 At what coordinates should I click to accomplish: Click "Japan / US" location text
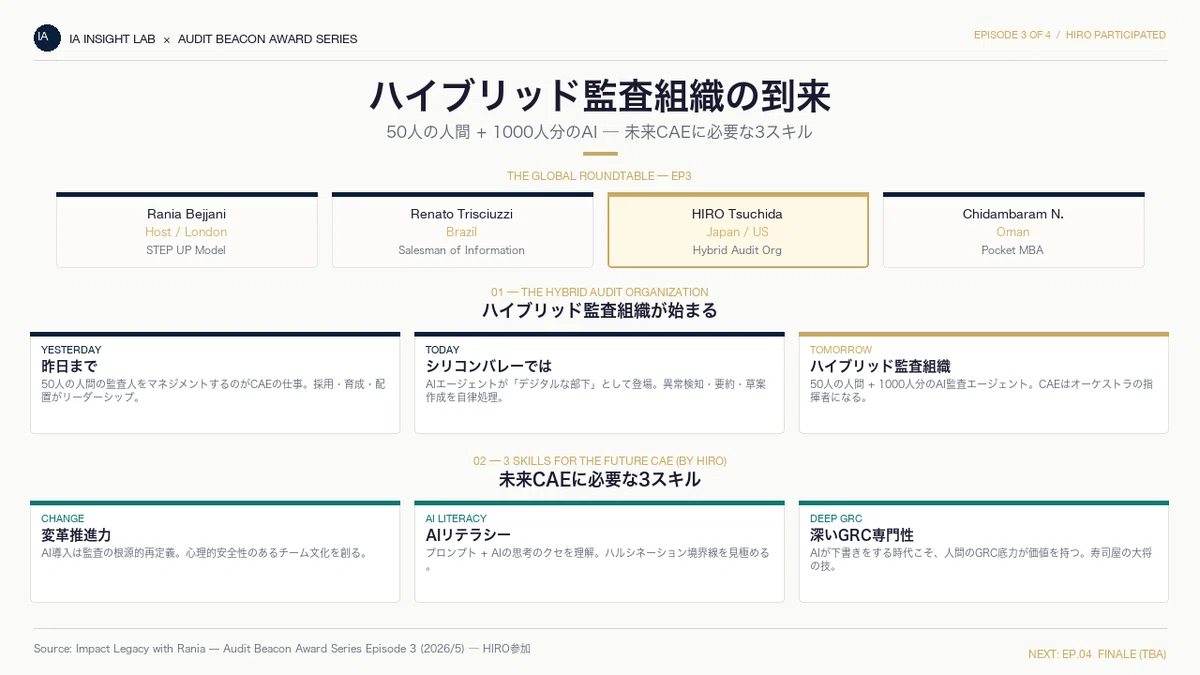738,232
